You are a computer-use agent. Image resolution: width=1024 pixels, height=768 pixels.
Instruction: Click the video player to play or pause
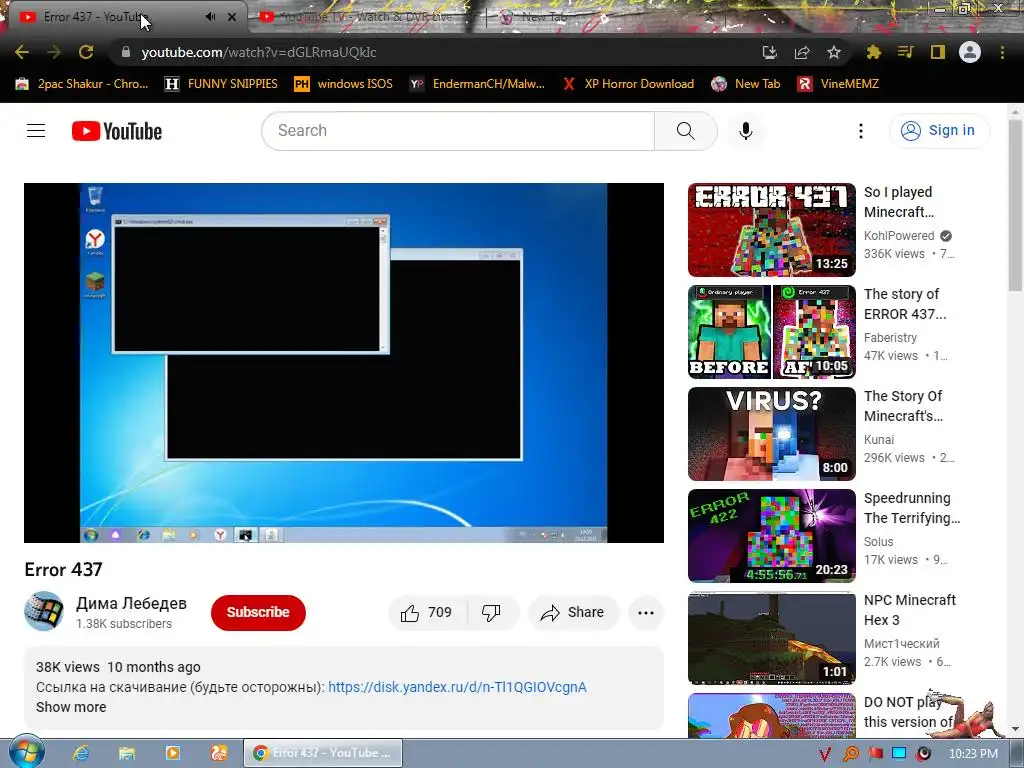344,362
